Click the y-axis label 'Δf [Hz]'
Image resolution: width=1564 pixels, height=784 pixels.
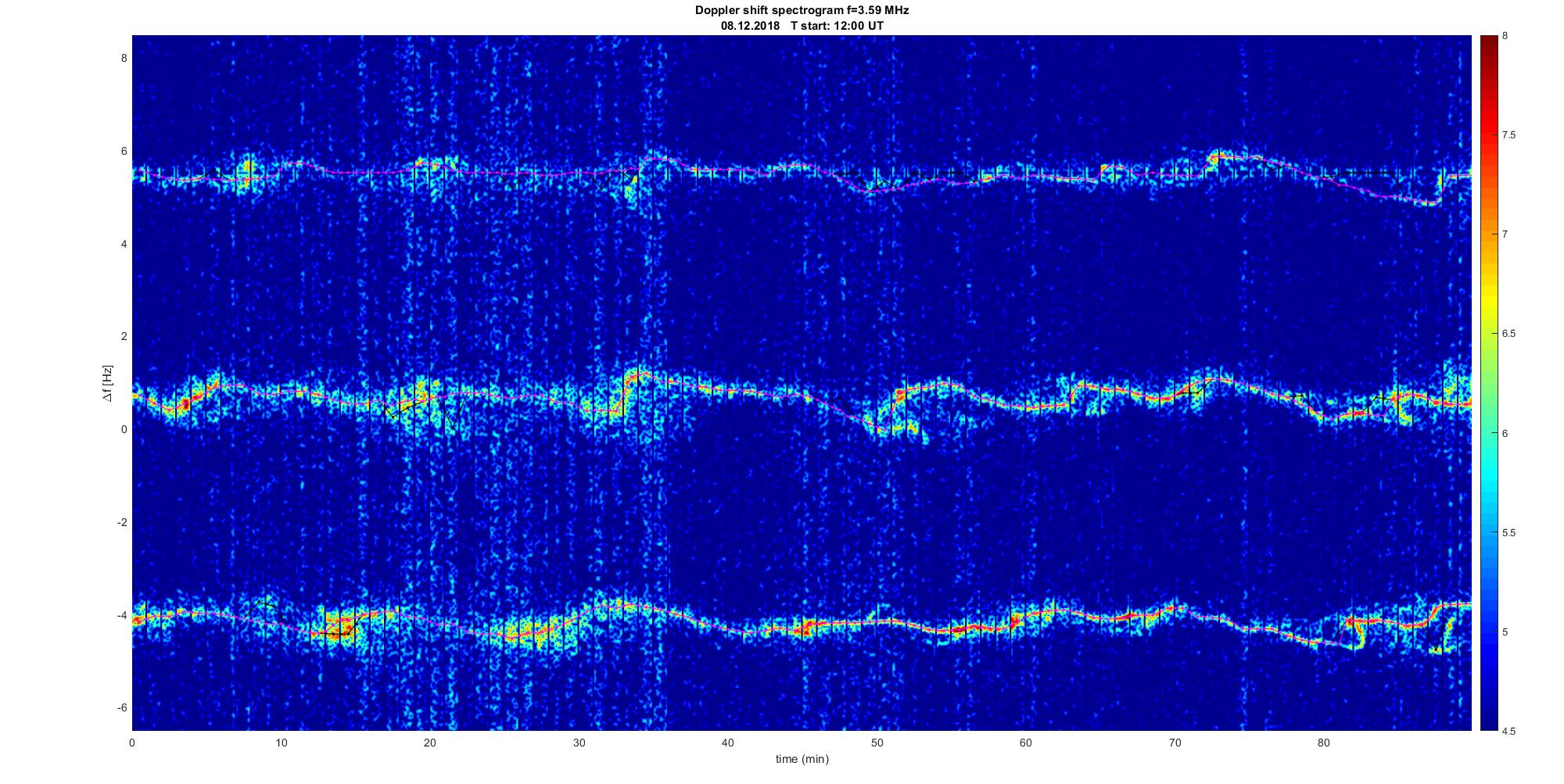click(107, 383)
